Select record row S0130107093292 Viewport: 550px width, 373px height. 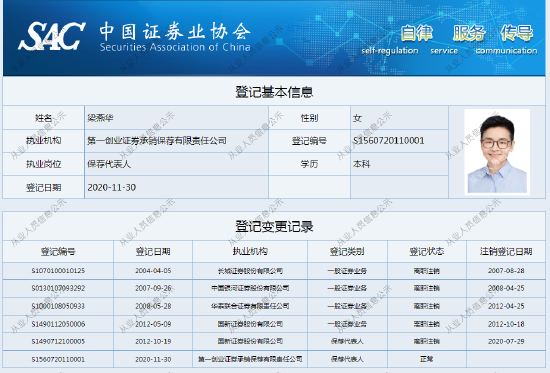[274, 288]
